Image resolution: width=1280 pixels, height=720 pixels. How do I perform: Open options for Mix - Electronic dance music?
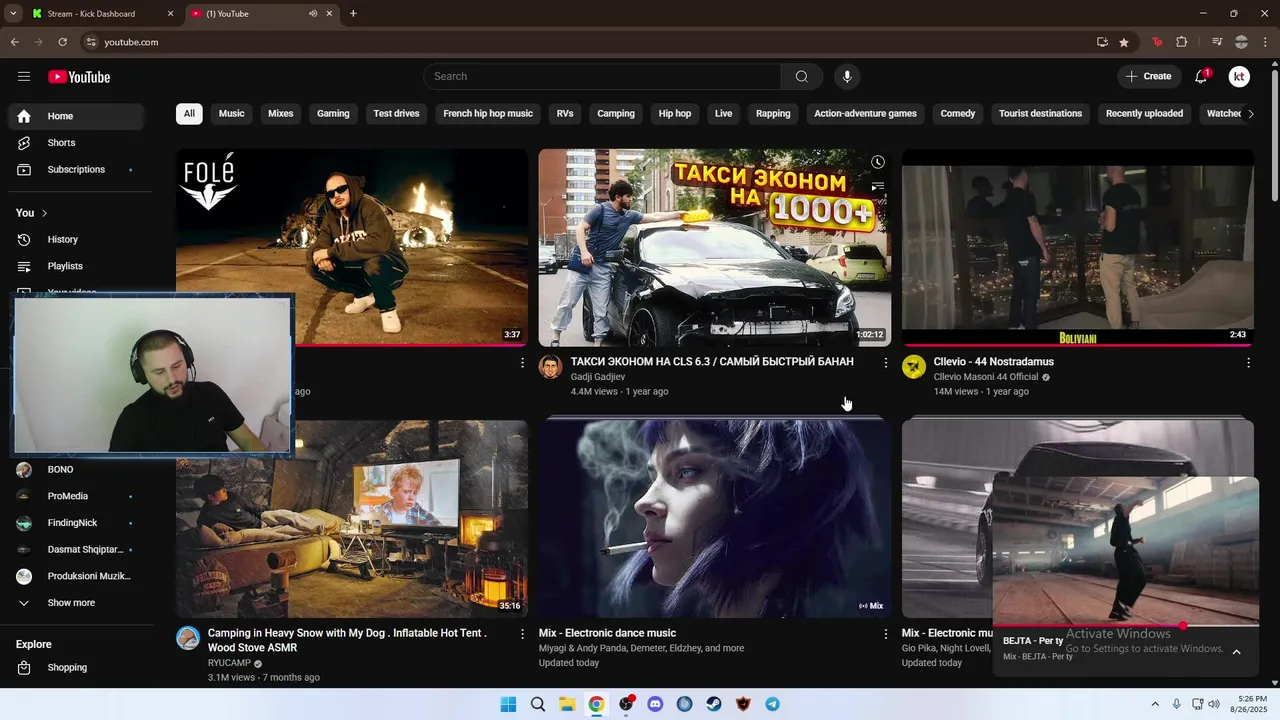pyautogui.click(x=885, y=634)
